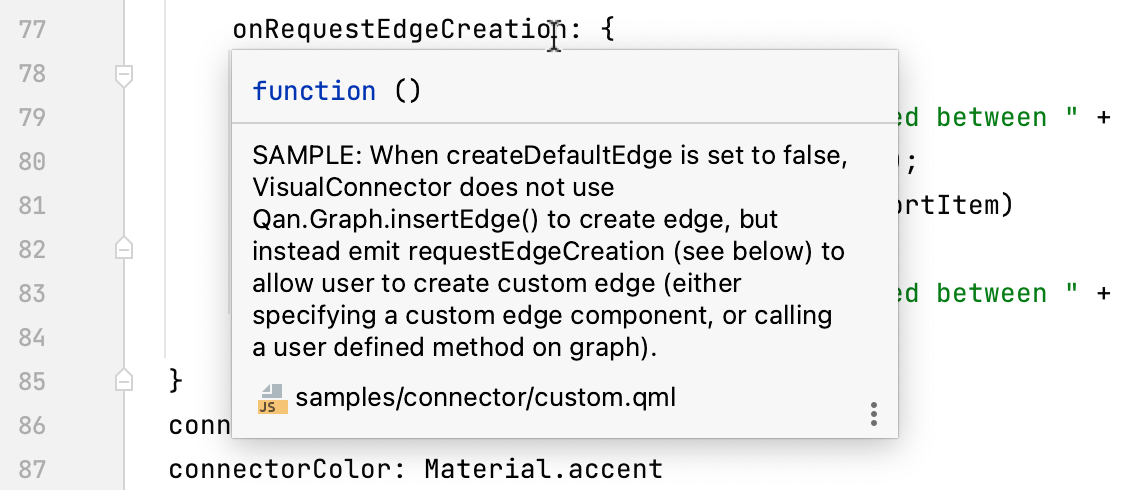
Task: Click line number 80 in the gutter
Action: pos(32,161)
